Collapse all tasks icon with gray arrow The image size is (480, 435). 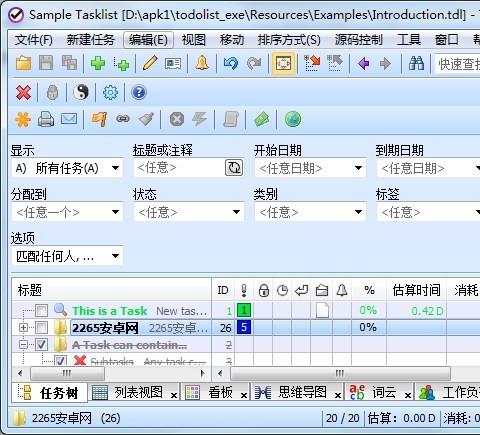[x=335, y=63]
